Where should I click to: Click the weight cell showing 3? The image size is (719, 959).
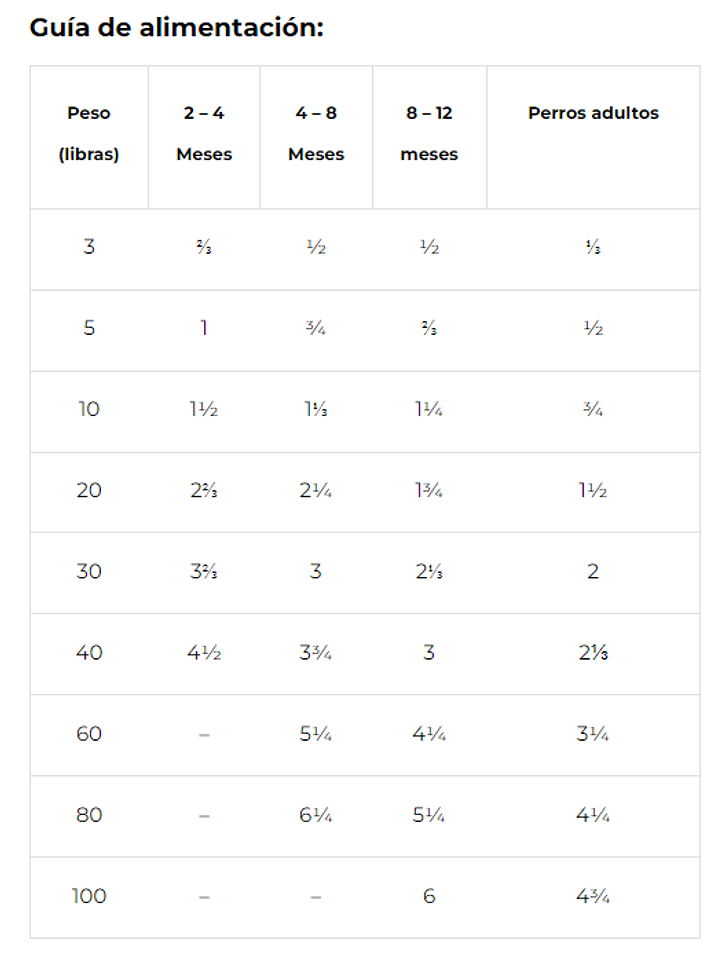tap(89, 247)
